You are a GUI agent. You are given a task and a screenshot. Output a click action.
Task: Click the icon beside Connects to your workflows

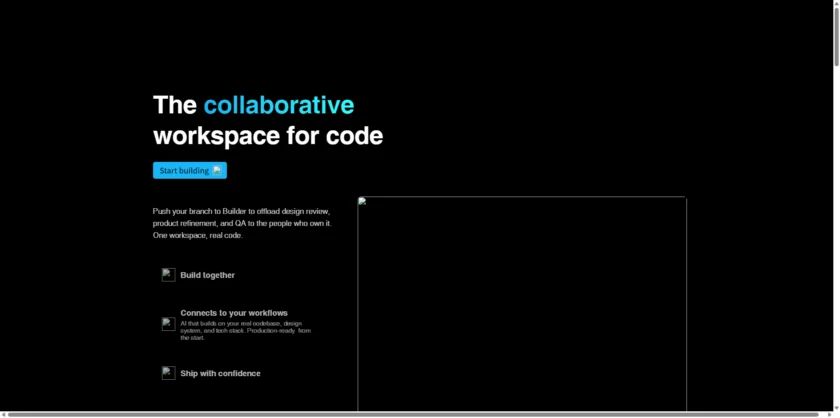[x=168, y=324]
